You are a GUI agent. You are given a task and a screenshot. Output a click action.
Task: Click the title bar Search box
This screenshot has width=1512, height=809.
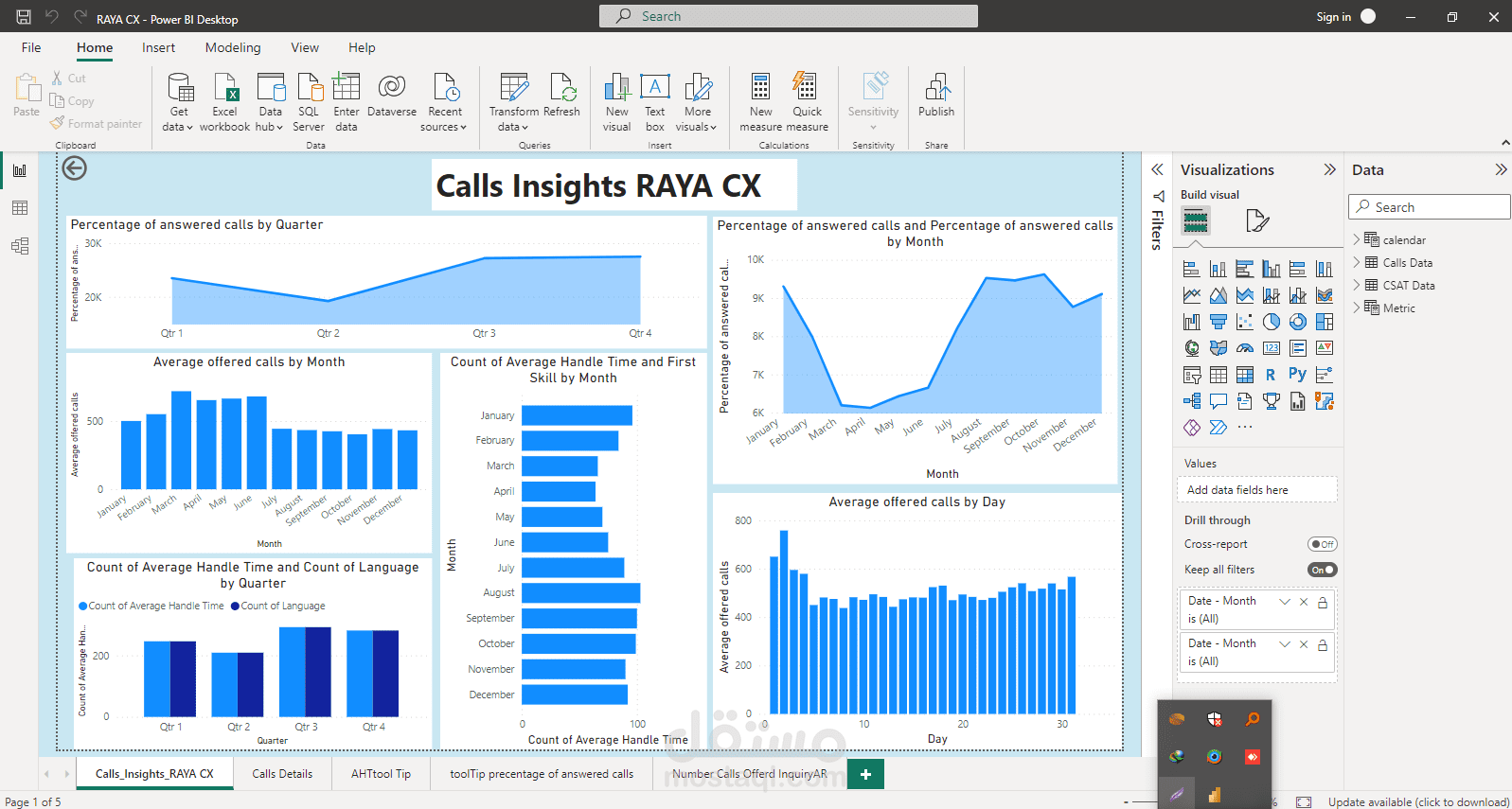[789, 16]
